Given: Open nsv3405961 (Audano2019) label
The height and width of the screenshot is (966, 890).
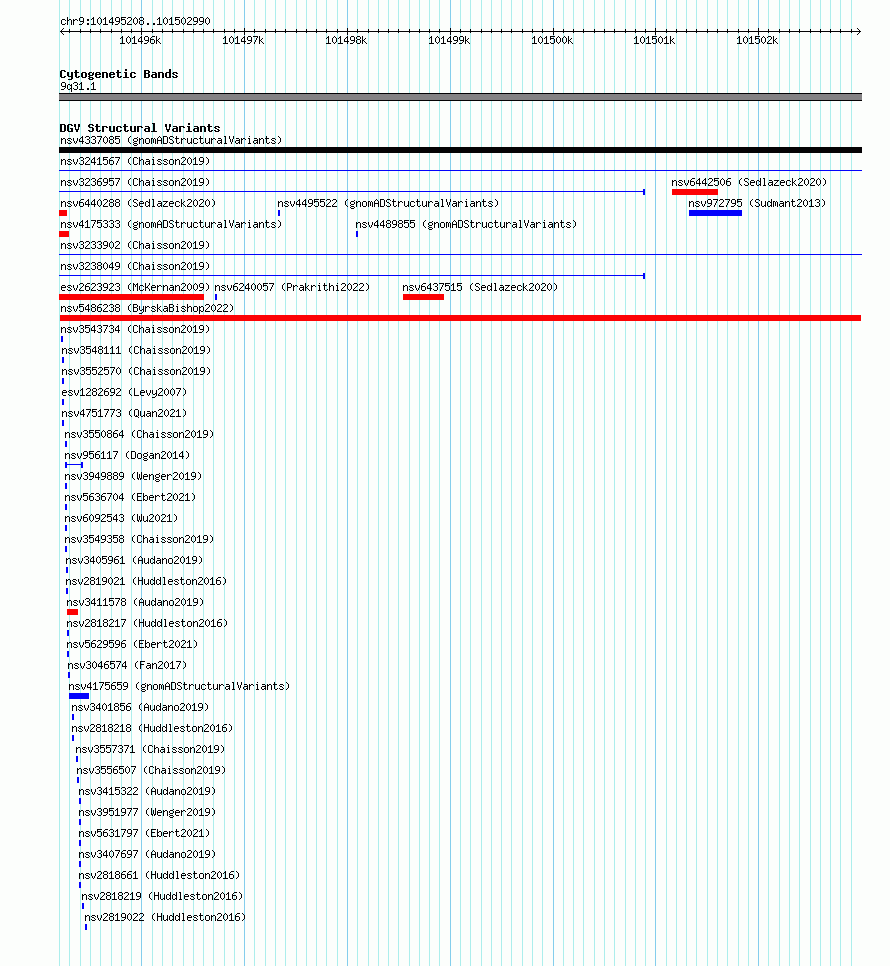Looking at the screenshot, I should pos(134,559).
